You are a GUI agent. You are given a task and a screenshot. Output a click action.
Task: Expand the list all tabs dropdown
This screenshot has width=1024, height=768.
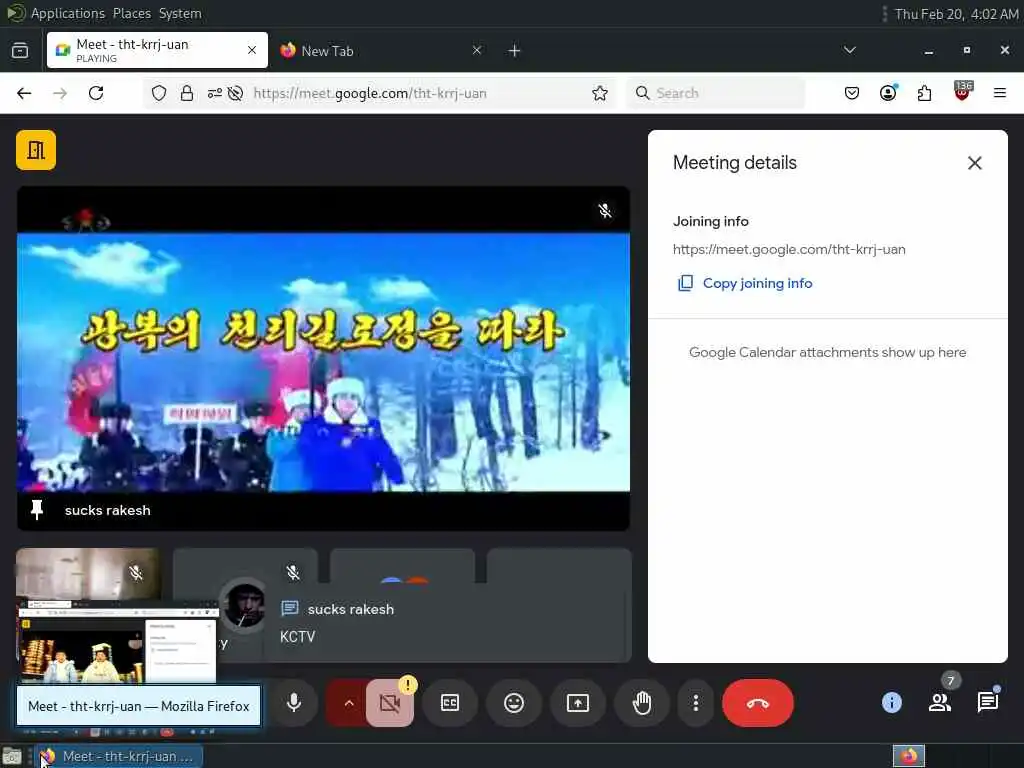click(x=850, y=50)
